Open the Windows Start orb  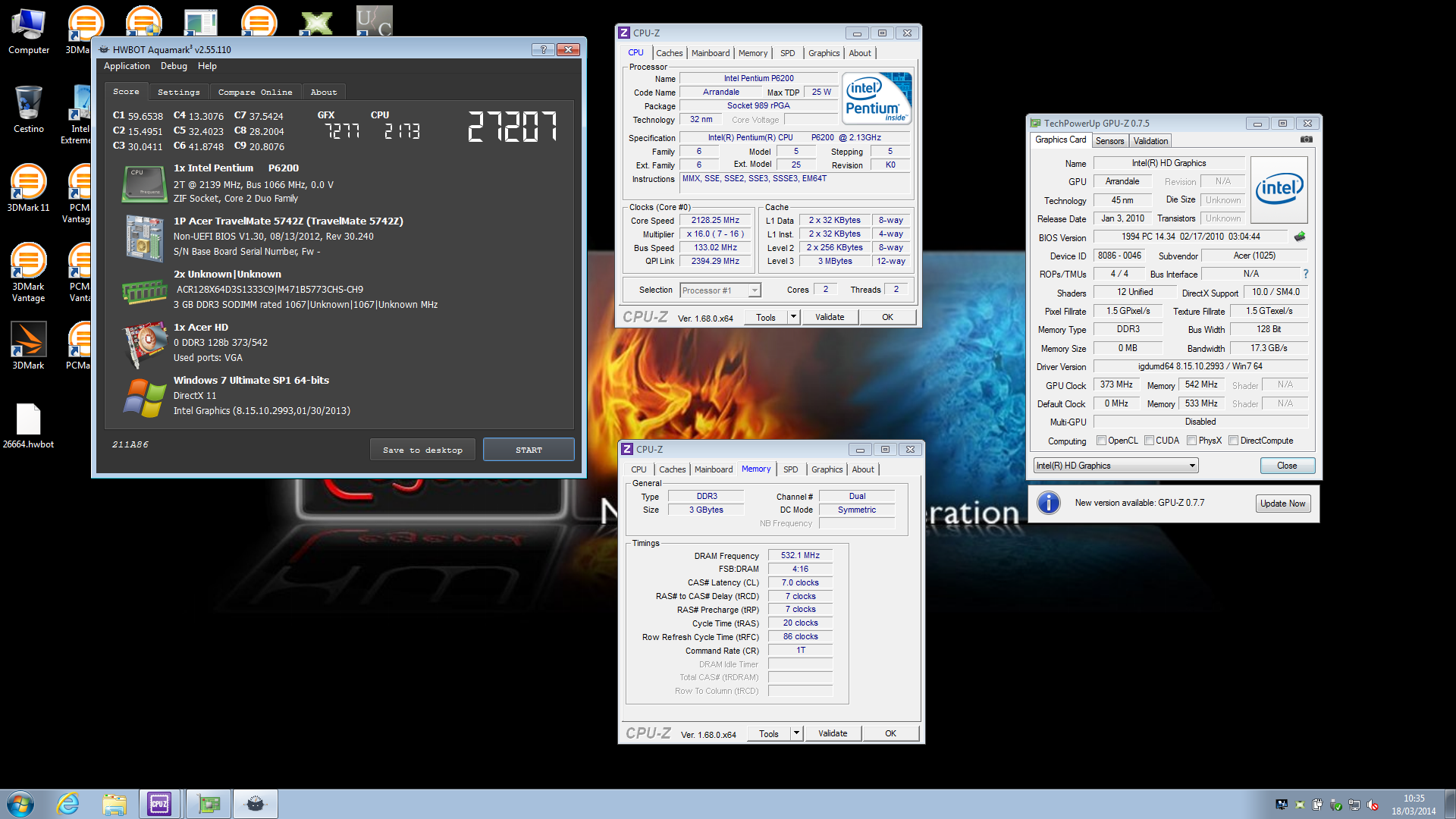click(20, 804)
